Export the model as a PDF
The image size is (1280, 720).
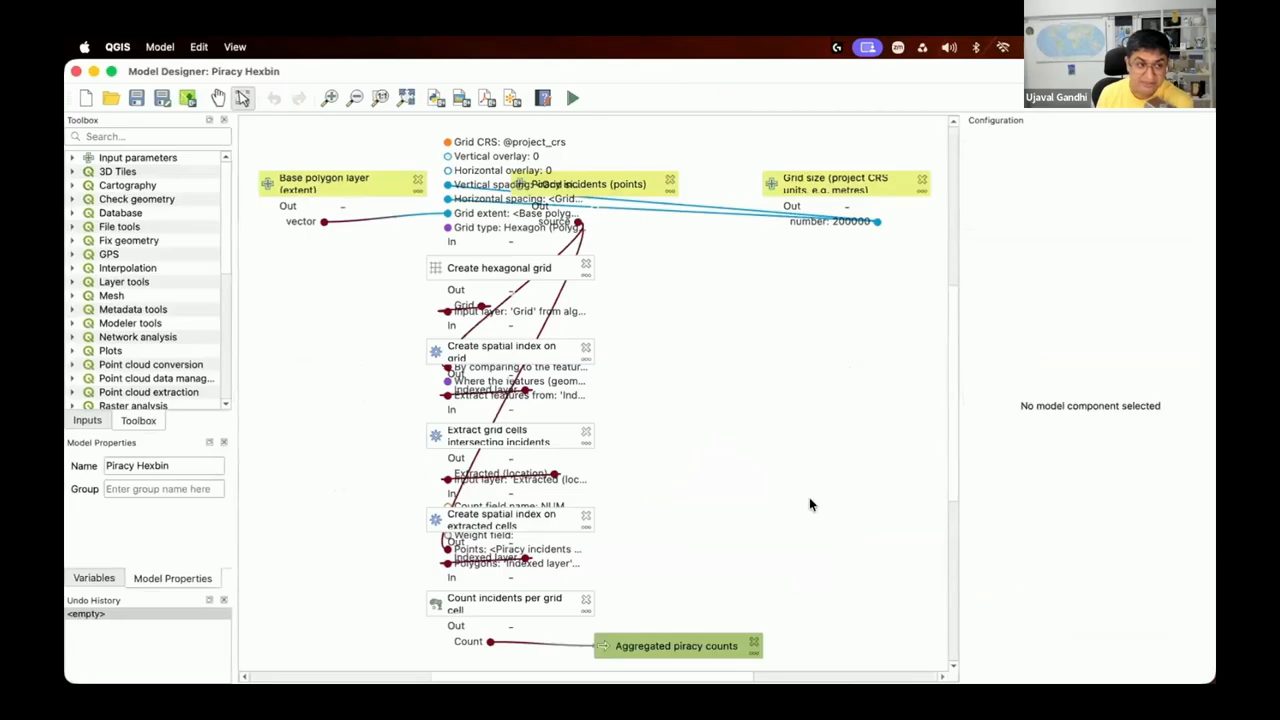(487, 98)
